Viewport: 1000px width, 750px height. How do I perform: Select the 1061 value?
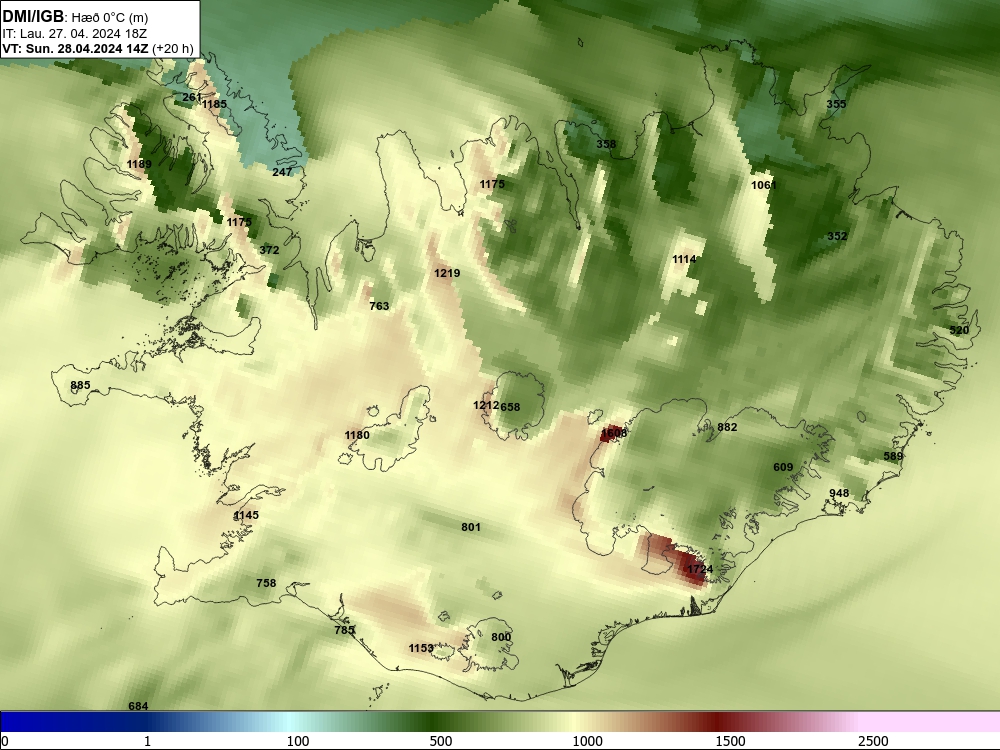[764, 185]
